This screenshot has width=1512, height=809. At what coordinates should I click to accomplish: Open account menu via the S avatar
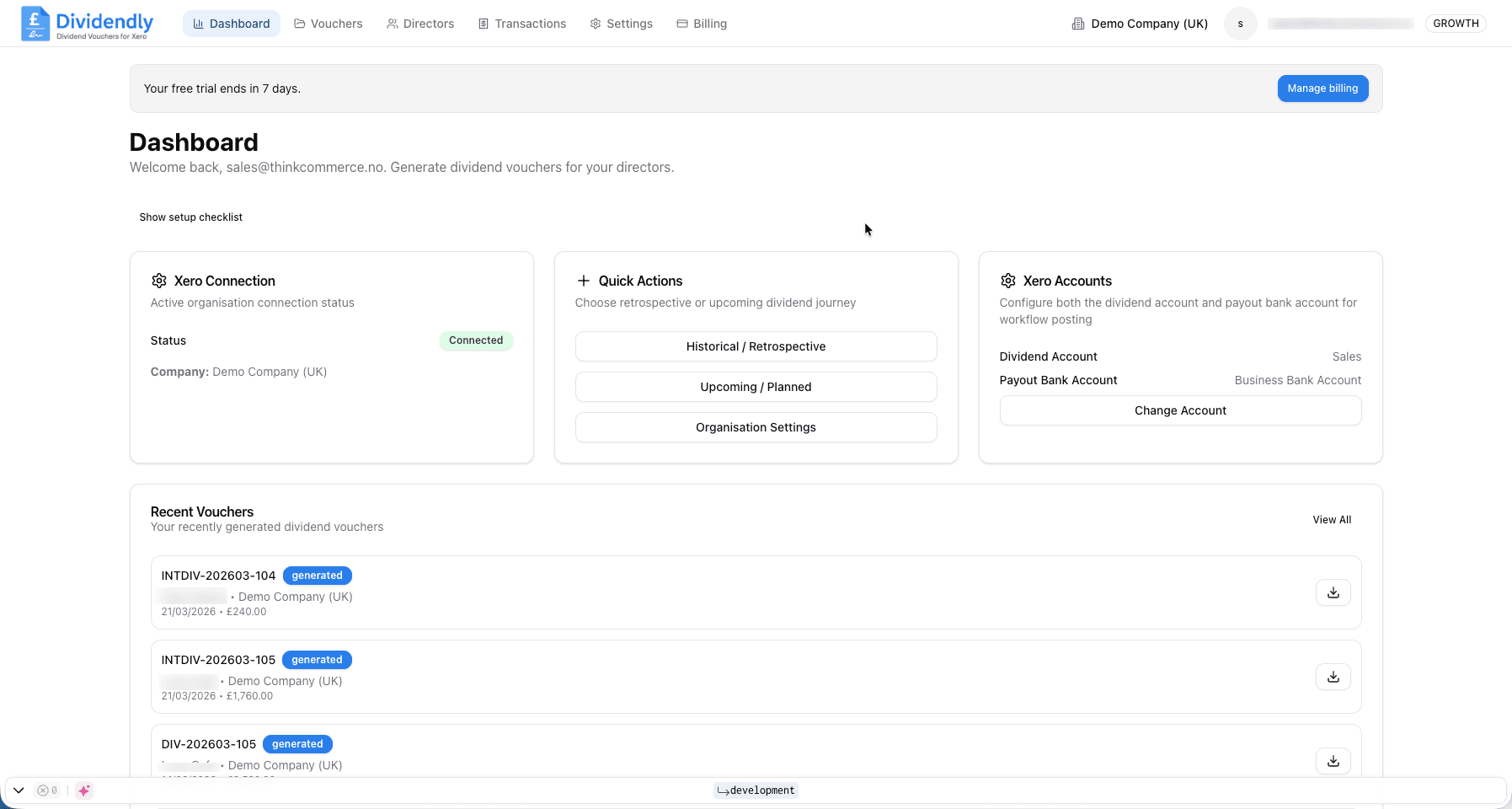1239,23
